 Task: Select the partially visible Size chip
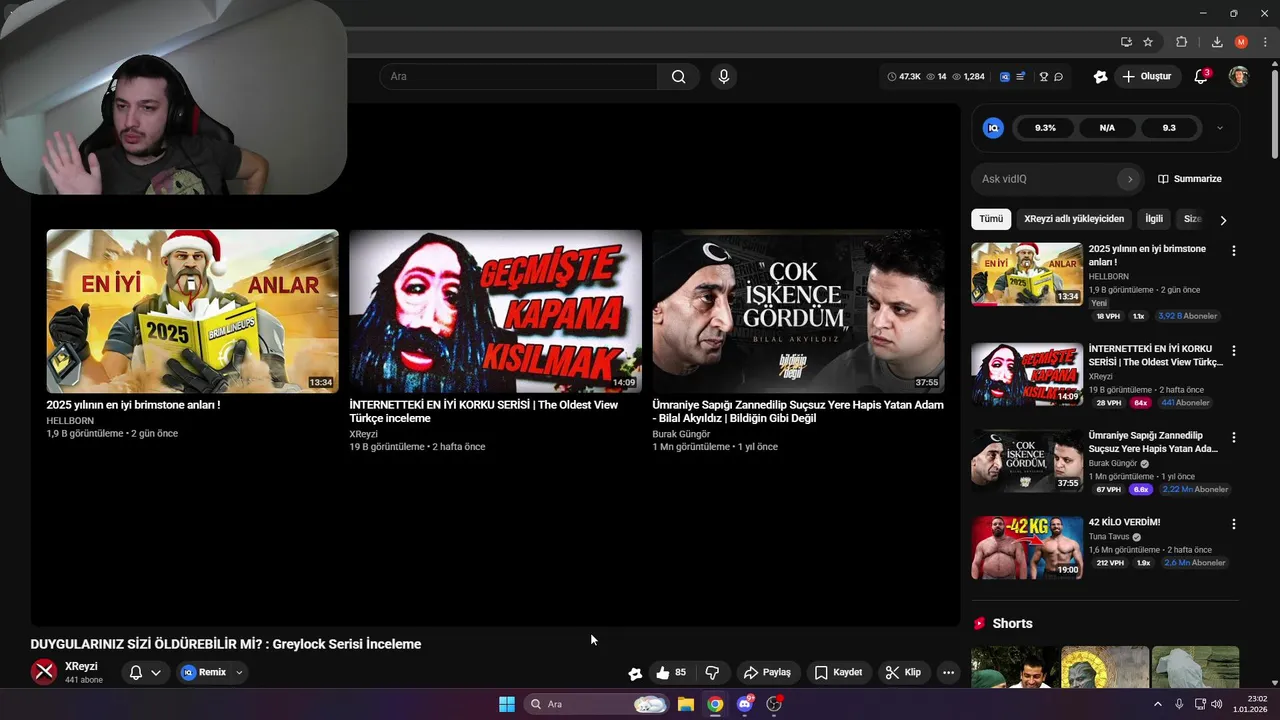point(1192,219)
